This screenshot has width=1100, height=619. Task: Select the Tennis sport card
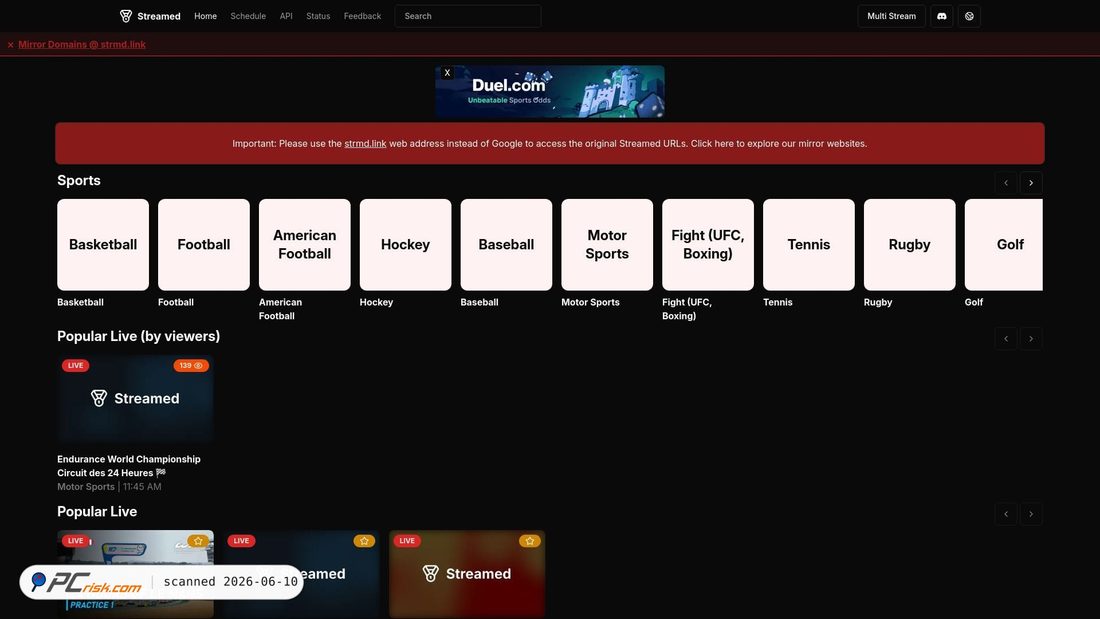(x=809, y=244)
